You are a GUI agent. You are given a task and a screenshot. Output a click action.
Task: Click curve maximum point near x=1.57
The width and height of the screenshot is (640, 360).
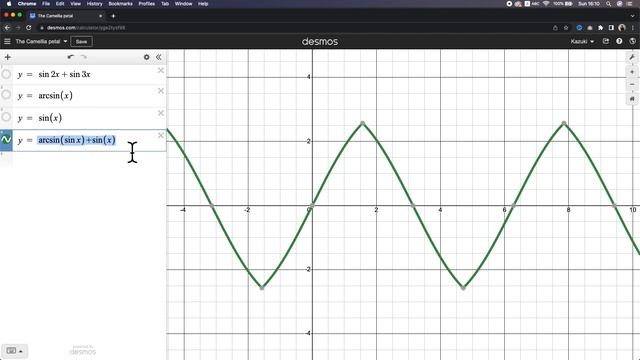point(362,123)
